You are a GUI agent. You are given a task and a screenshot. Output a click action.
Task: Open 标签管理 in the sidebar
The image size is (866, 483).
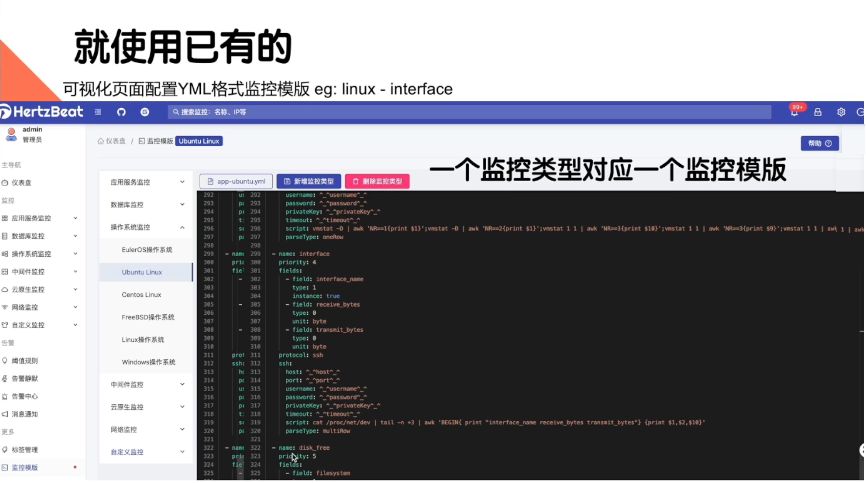[24, 450]
